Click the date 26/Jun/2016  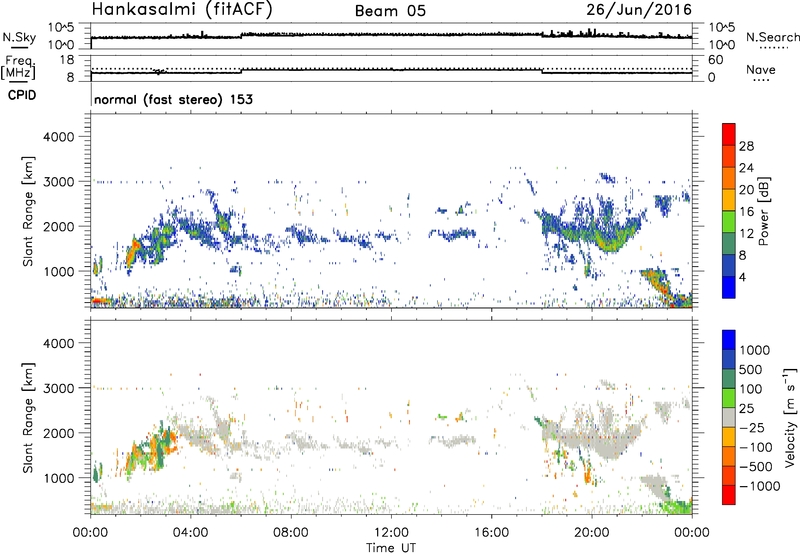pyautogui.click(x=639, y=10)
